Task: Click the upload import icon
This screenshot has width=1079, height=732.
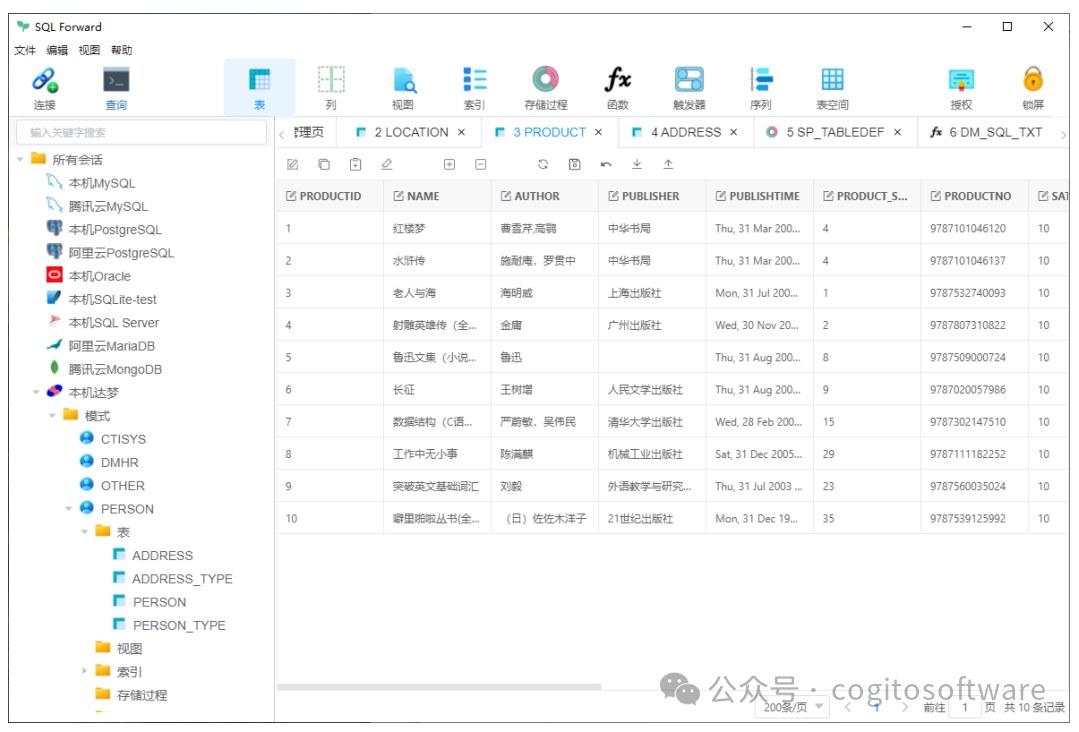Action: coord(668,164)
